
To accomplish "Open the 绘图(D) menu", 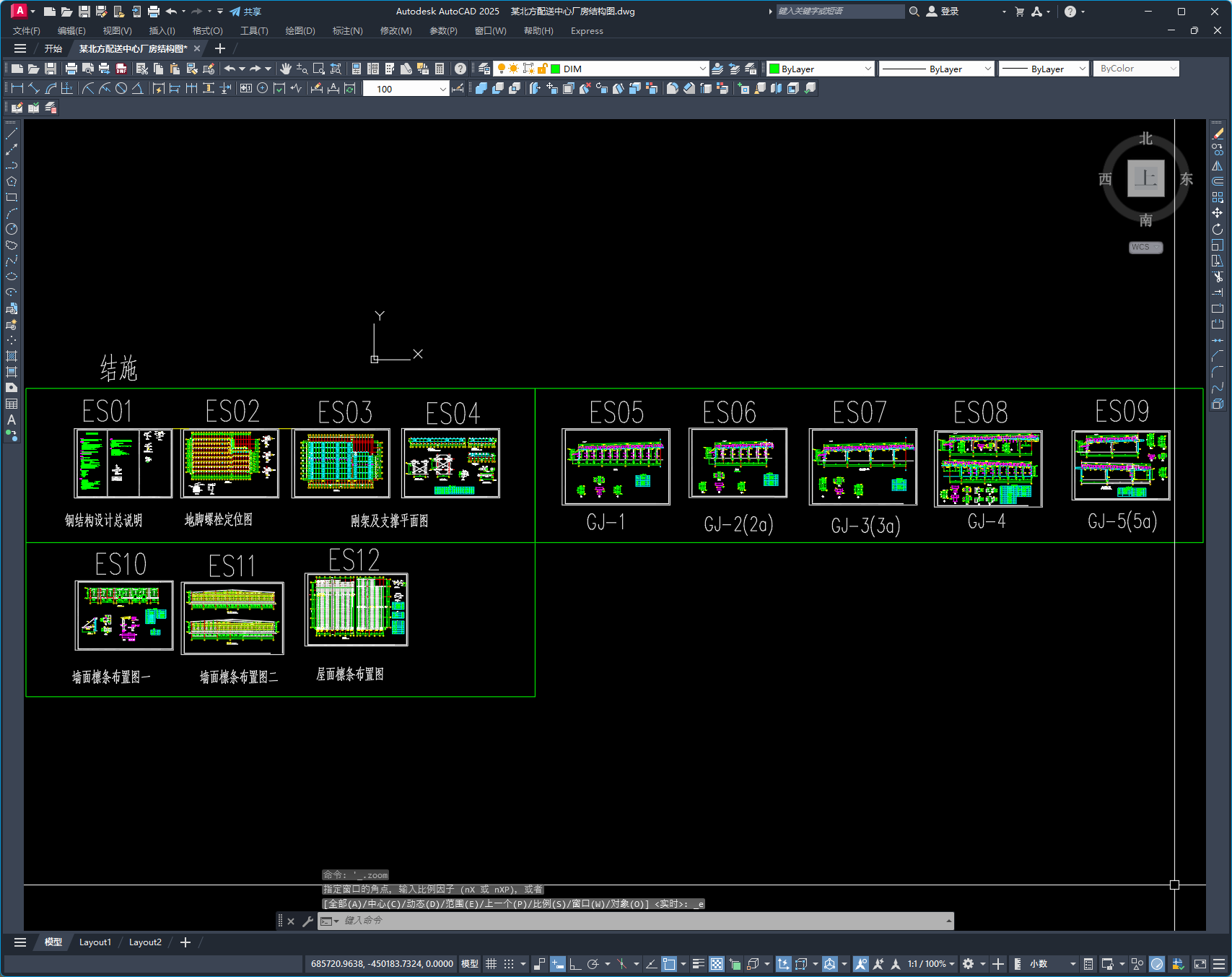I will coord(300,30).
